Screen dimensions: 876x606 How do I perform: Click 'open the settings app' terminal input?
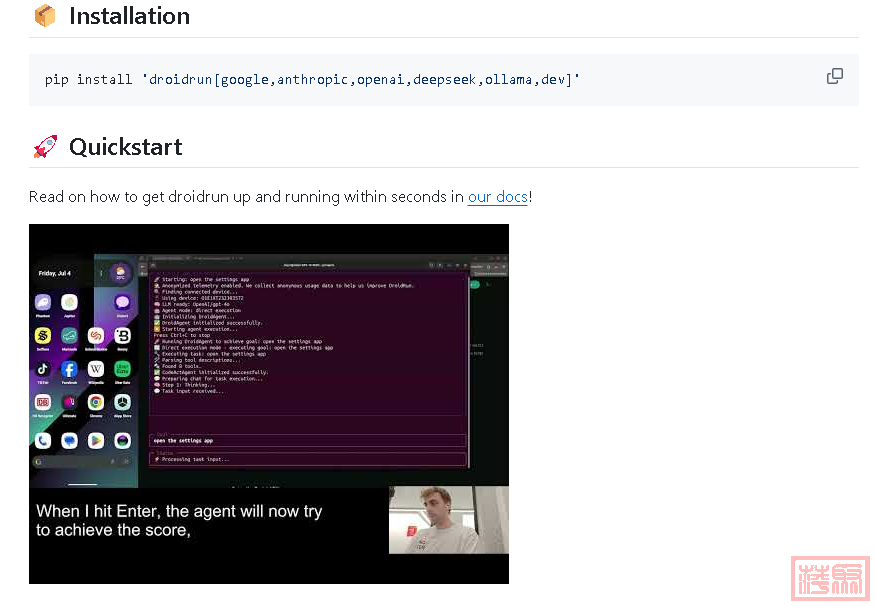tap(308, 440)
